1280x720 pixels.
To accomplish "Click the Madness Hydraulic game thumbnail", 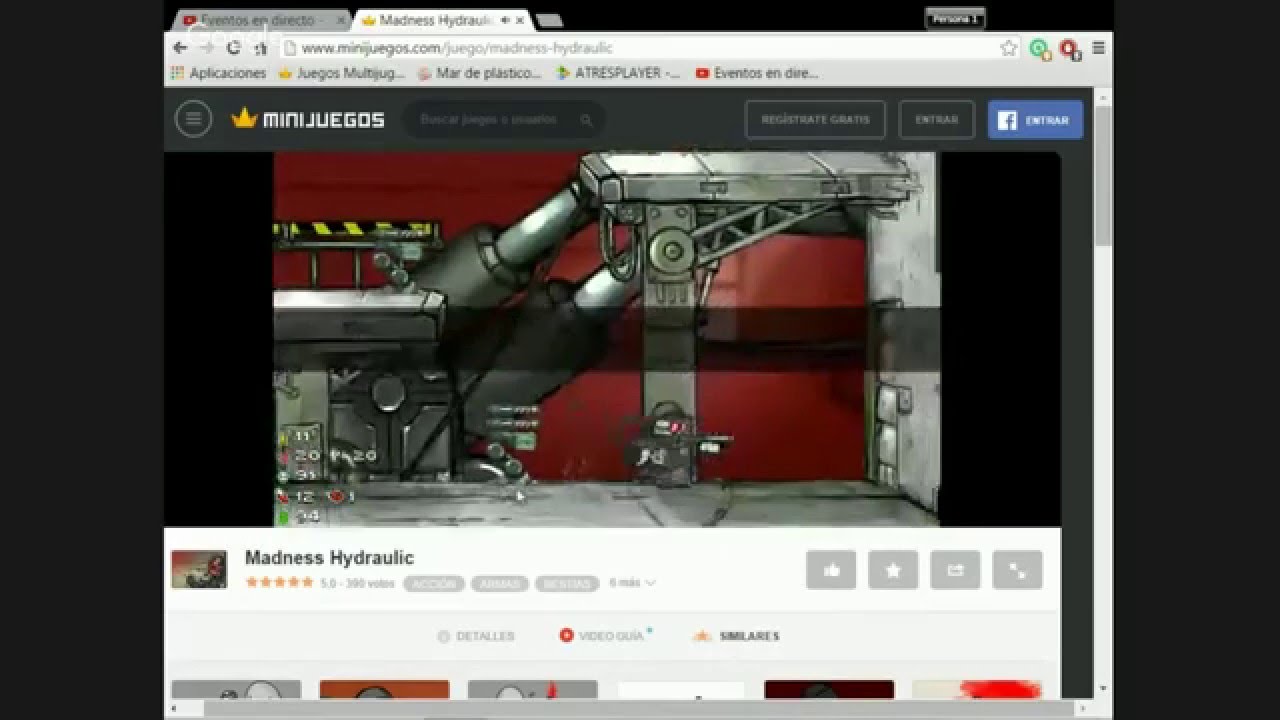I will 199,569.
